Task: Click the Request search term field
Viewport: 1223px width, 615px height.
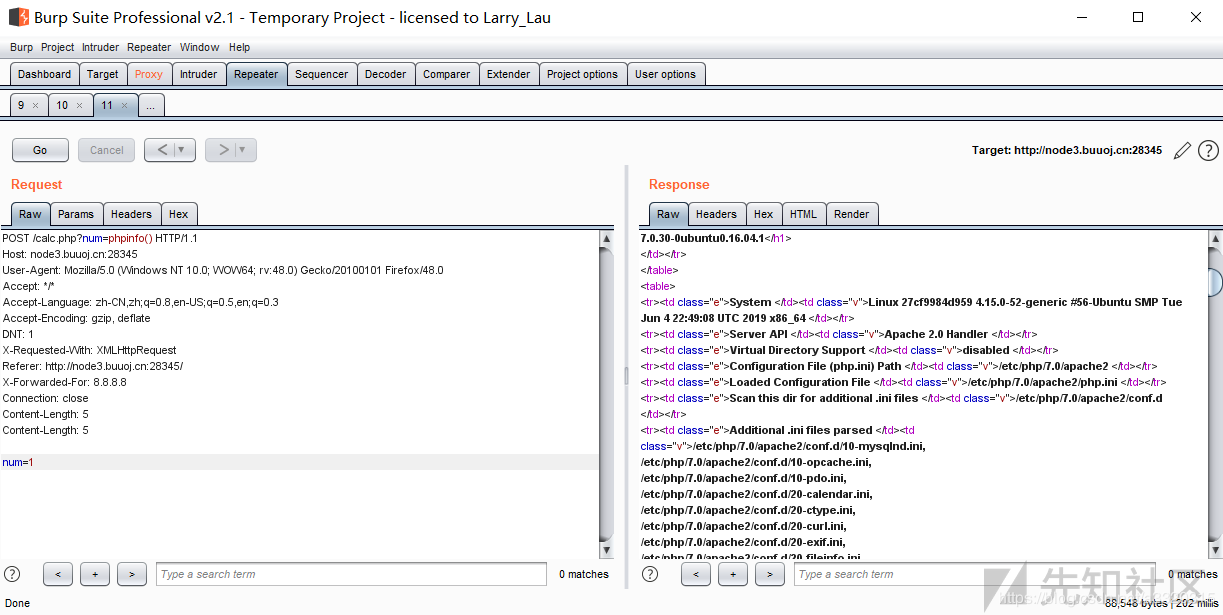Action: (351, 574)
